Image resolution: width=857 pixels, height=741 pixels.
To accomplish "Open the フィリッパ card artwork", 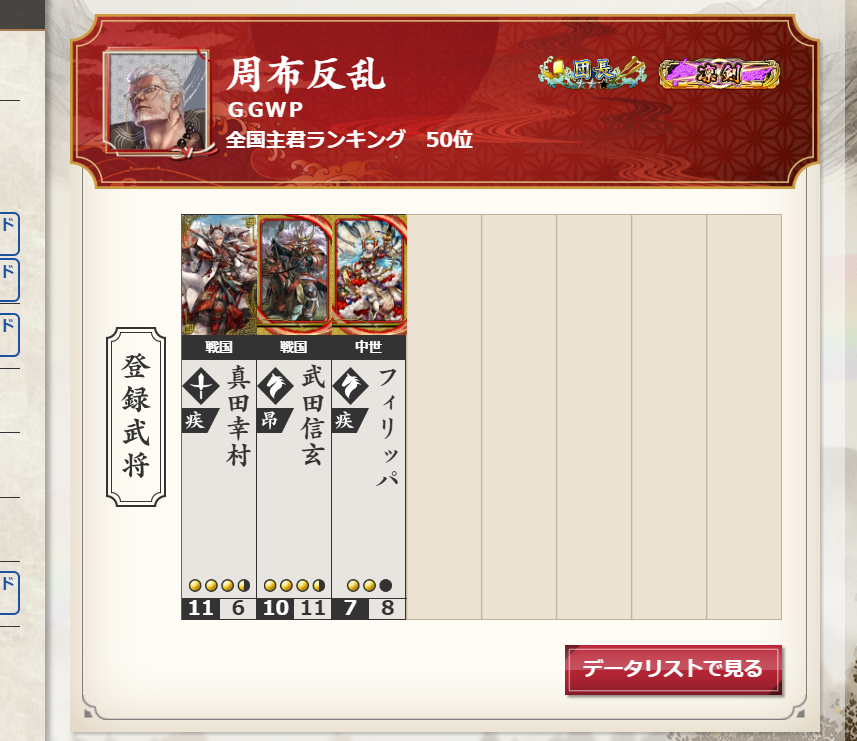I will click(369, 275).
